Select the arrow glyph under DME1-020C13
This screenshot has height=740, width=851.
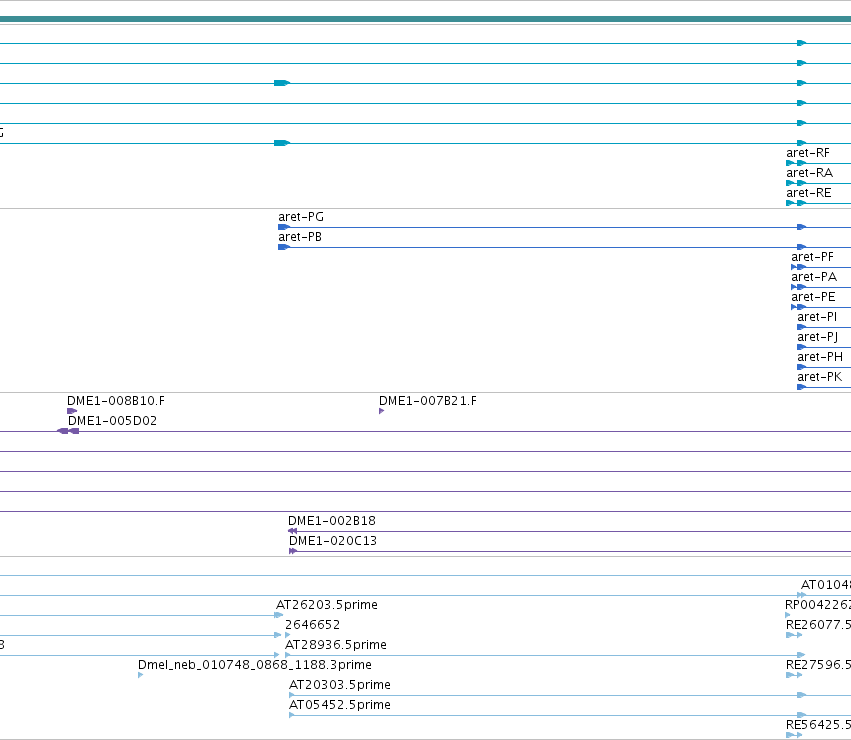[x=293, y=551]
